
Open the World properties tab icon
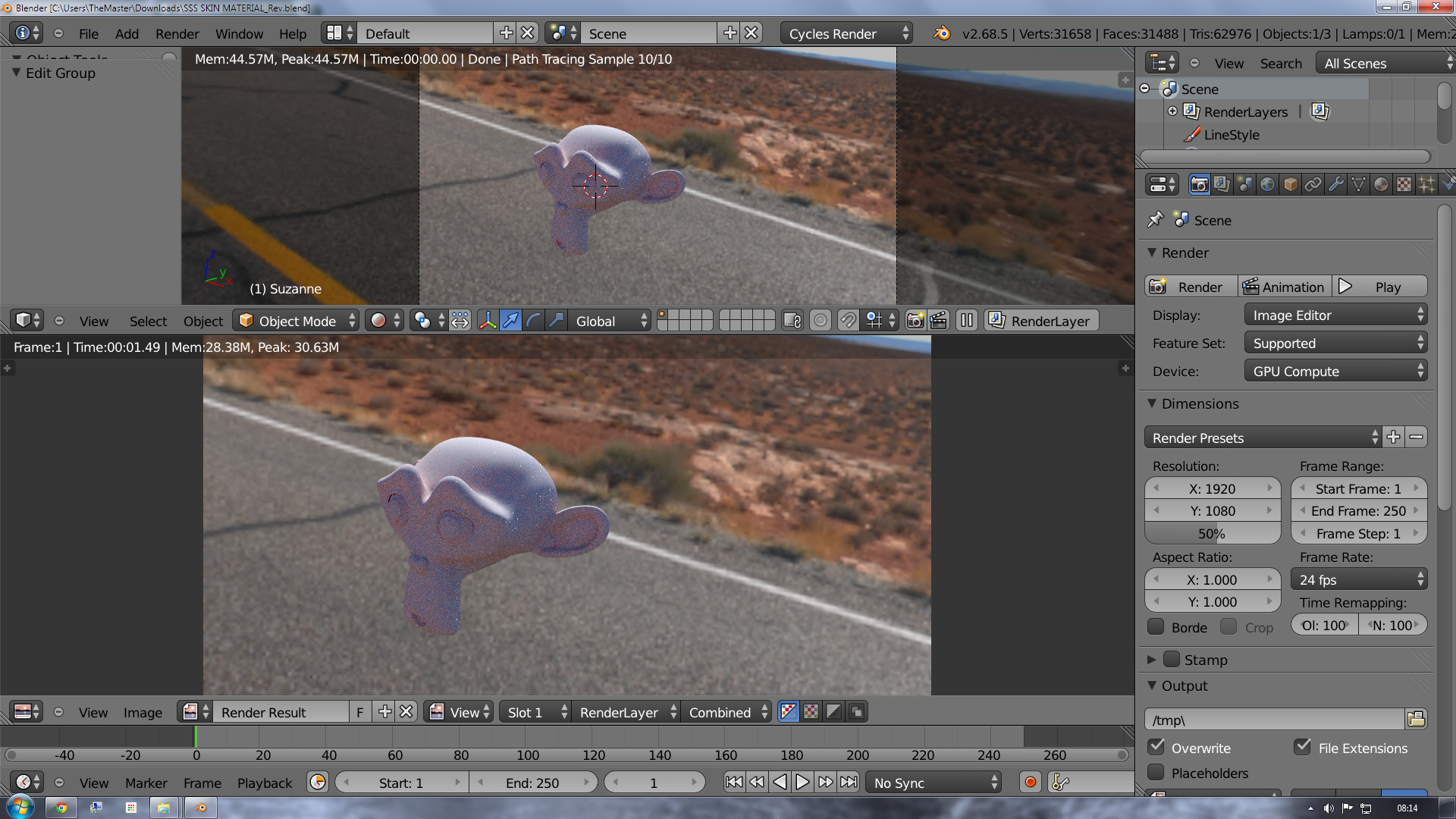pos(1267,184)
